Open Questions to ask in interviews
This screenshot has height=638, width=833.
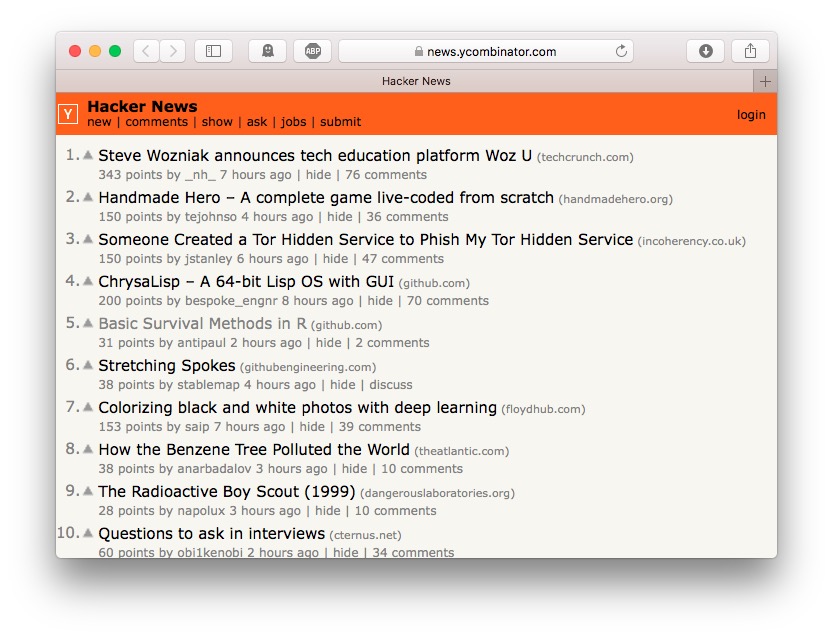pos(211,533)
